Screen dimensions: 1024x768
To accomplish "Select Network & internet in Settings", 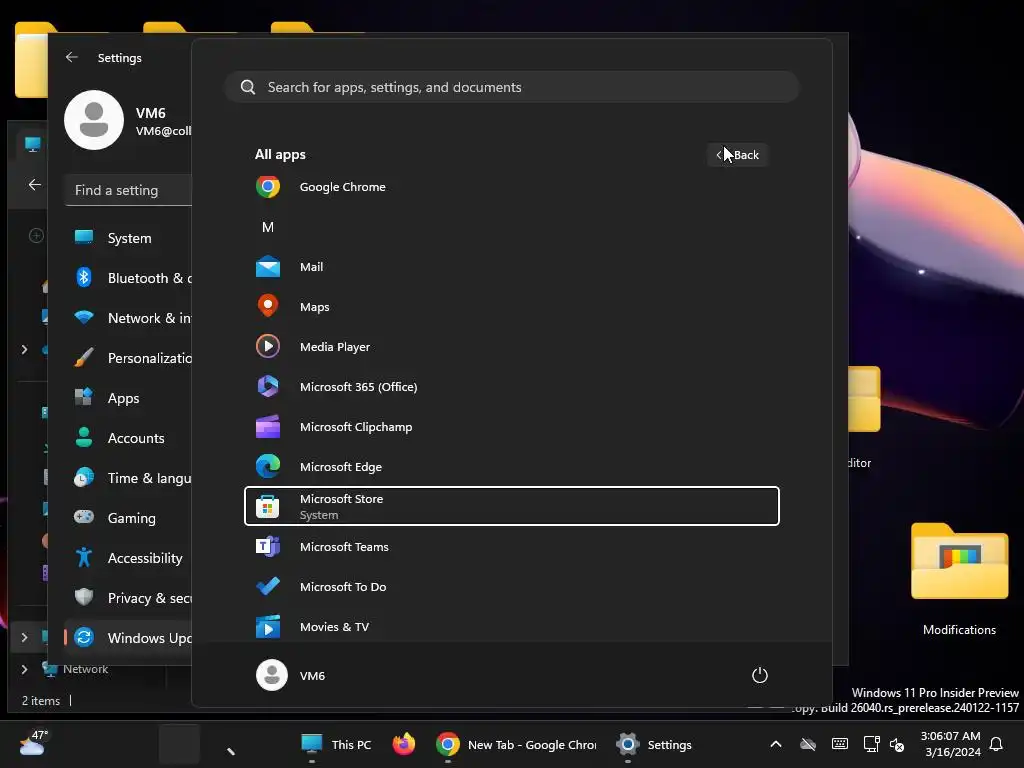I will click(129, 317).
